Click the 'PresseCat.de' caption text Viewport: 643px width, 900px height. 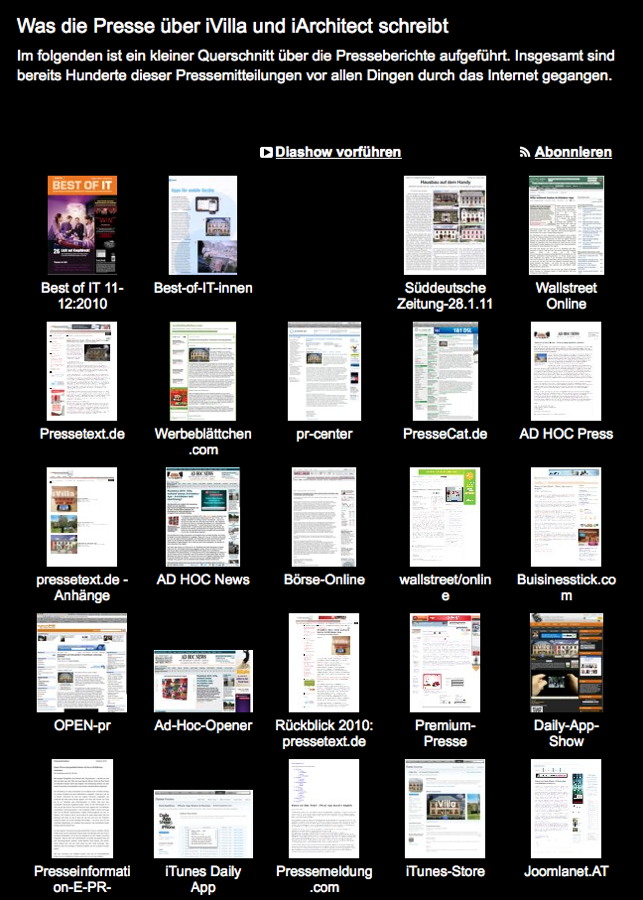[445, 433]
